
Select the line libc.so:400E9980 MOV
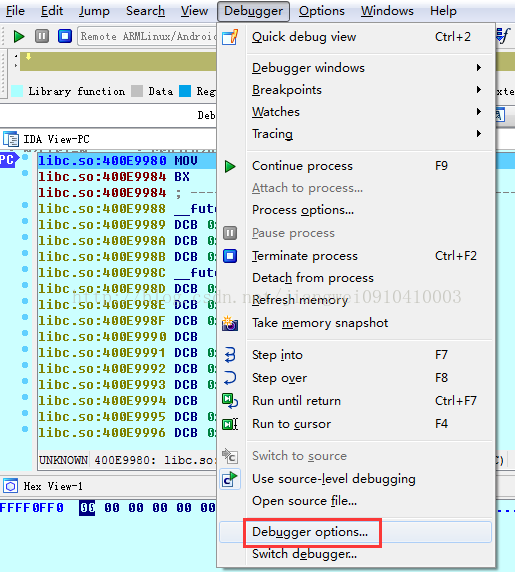pyautogui.click(x=127, y=161)
